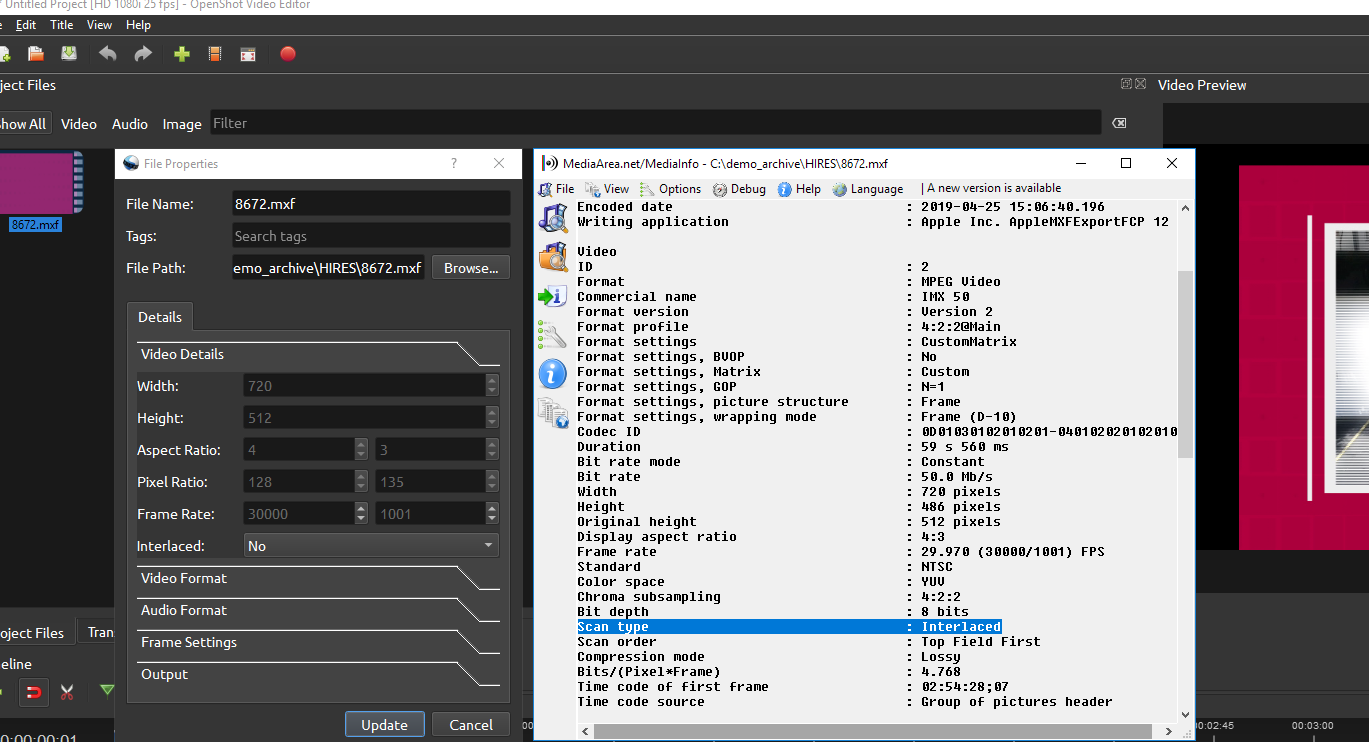Click MediaInfo export sidebar icon
The height and width of the screenshot is (742, 1369).
pos(553,296)
